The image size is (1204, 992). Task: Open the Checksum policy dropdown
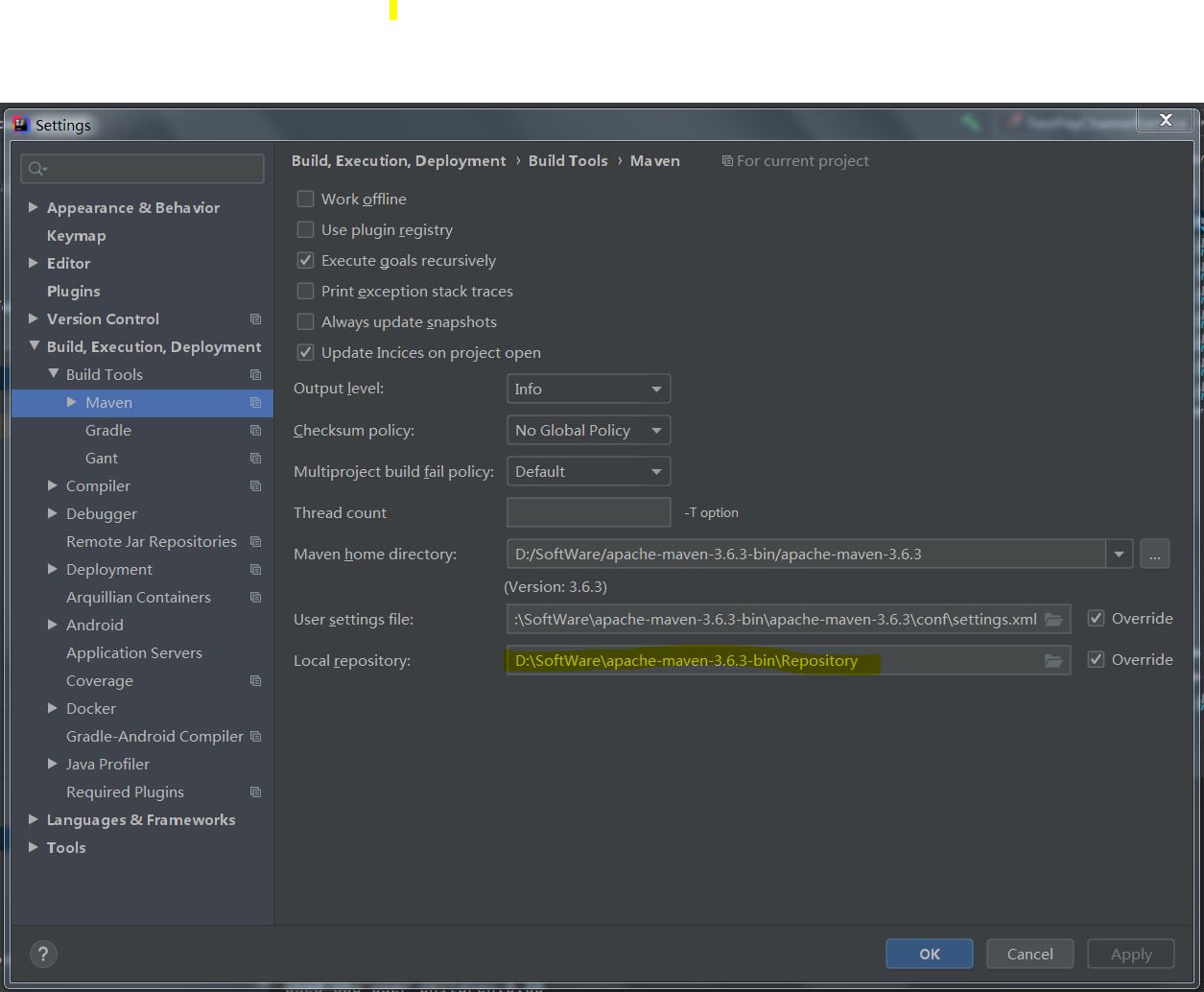coord(588,430)
